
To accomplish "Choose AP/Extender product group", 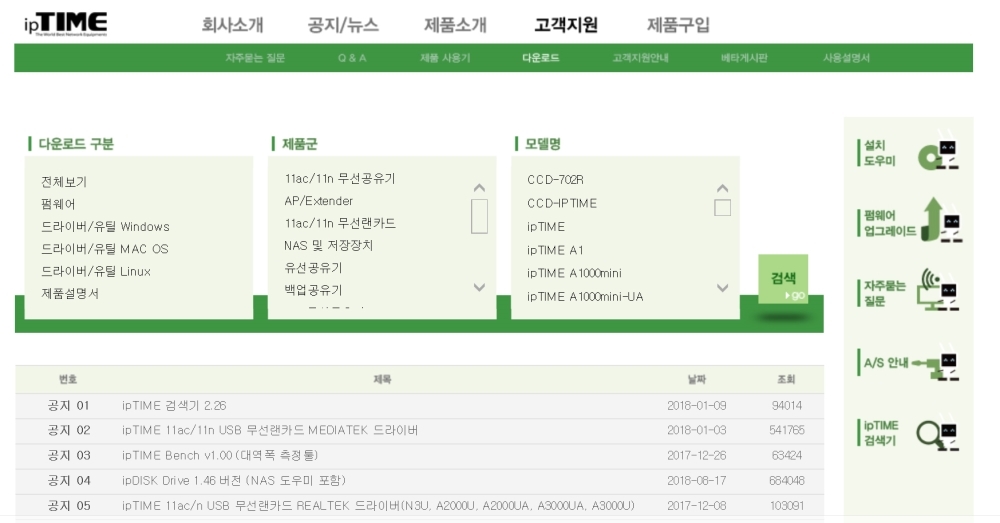I will 318,201.
